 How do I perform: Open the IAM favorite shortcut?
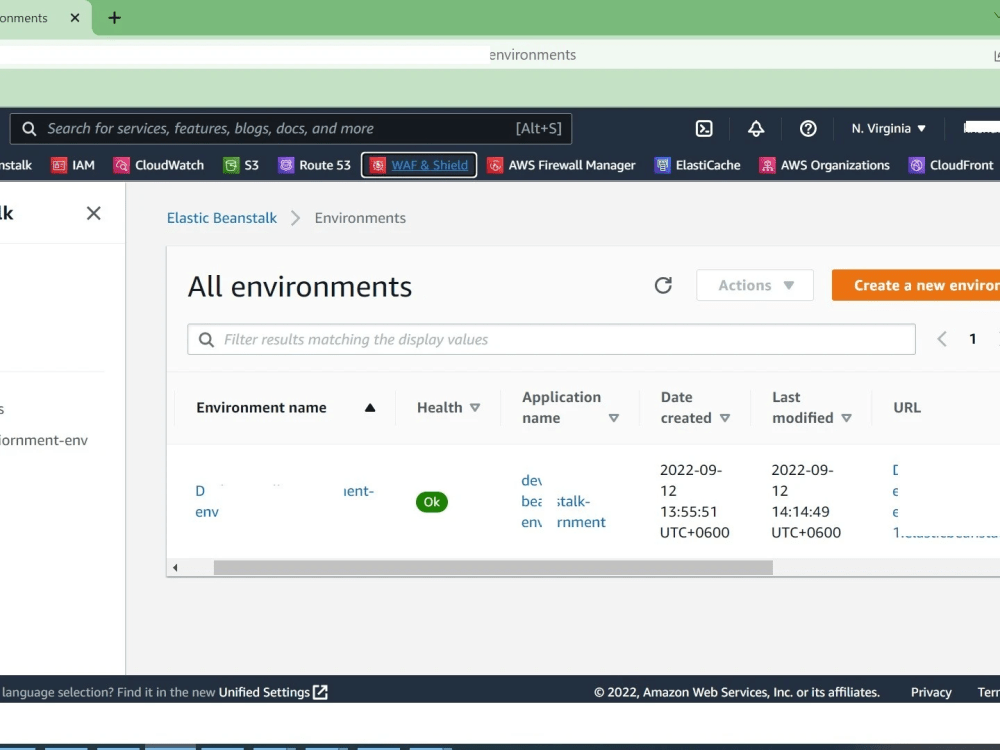[x=73, y=165]
